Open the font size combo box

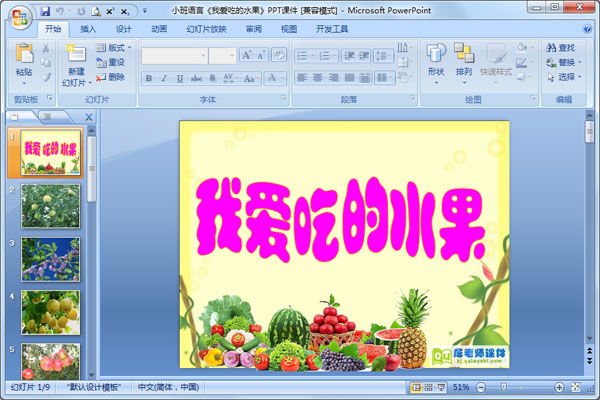[222, 56]
